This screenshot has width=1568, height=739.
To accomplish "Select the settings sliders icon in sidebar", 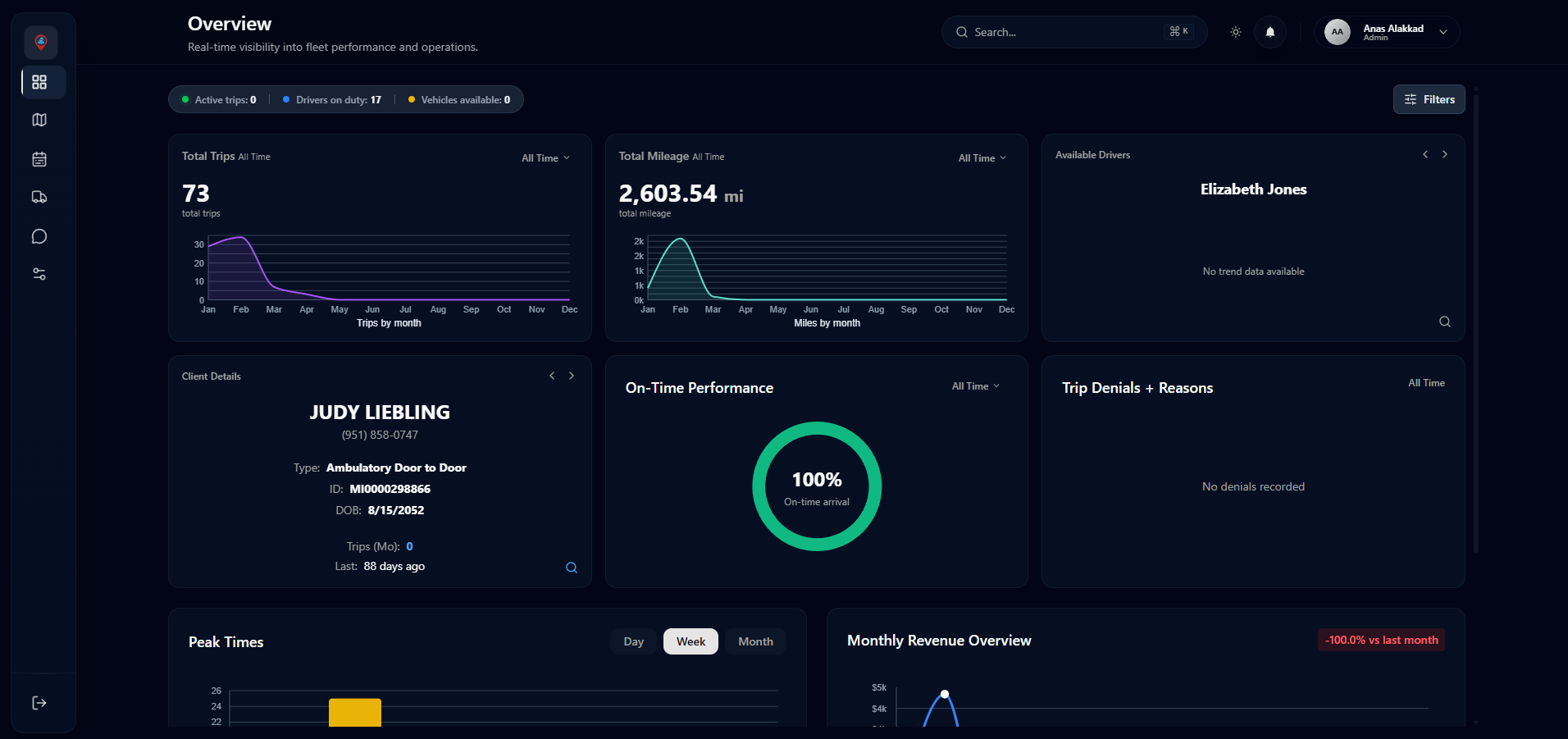I will pyautogui.click(x=39, y=274).
